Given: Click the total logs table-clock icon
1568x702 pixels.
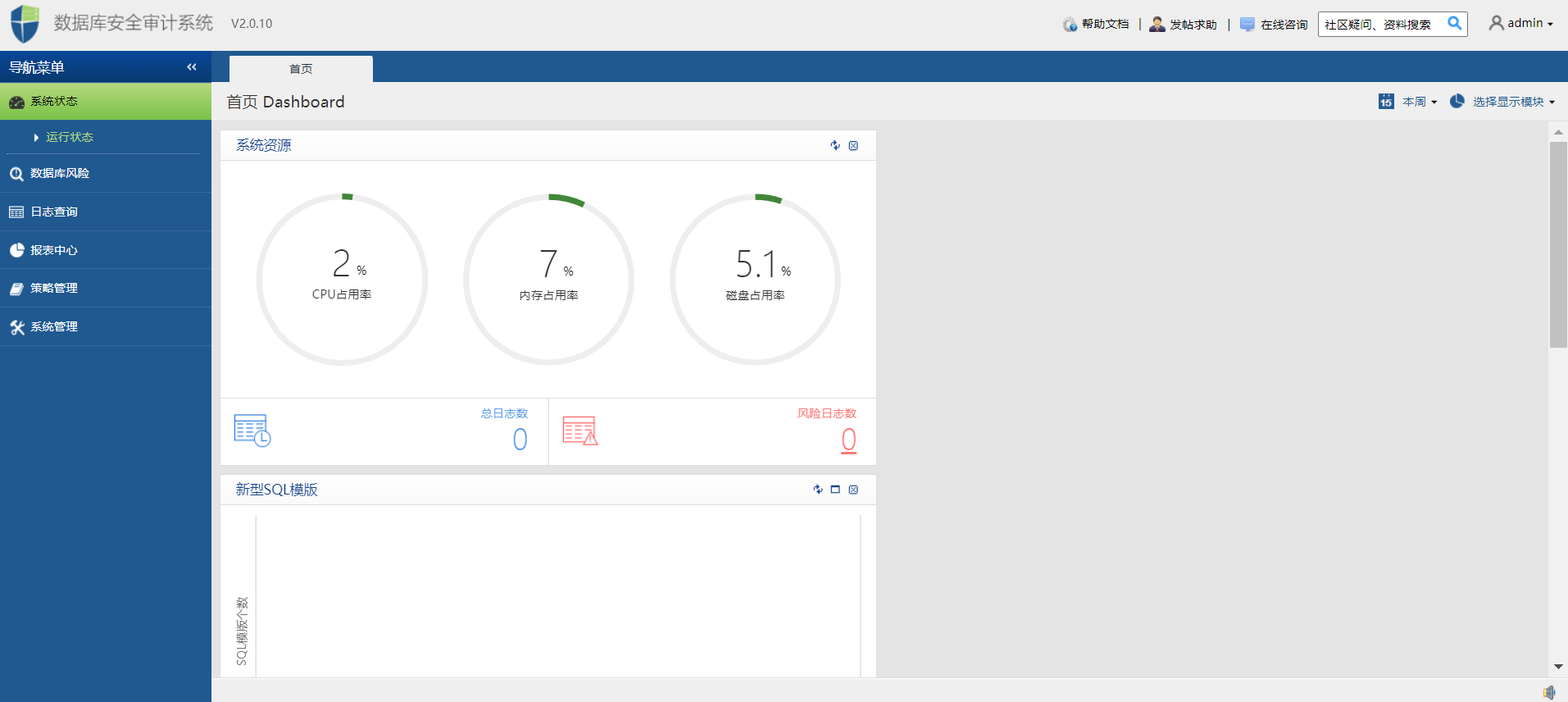Looking at the screenshot, I should pos(252,431).
